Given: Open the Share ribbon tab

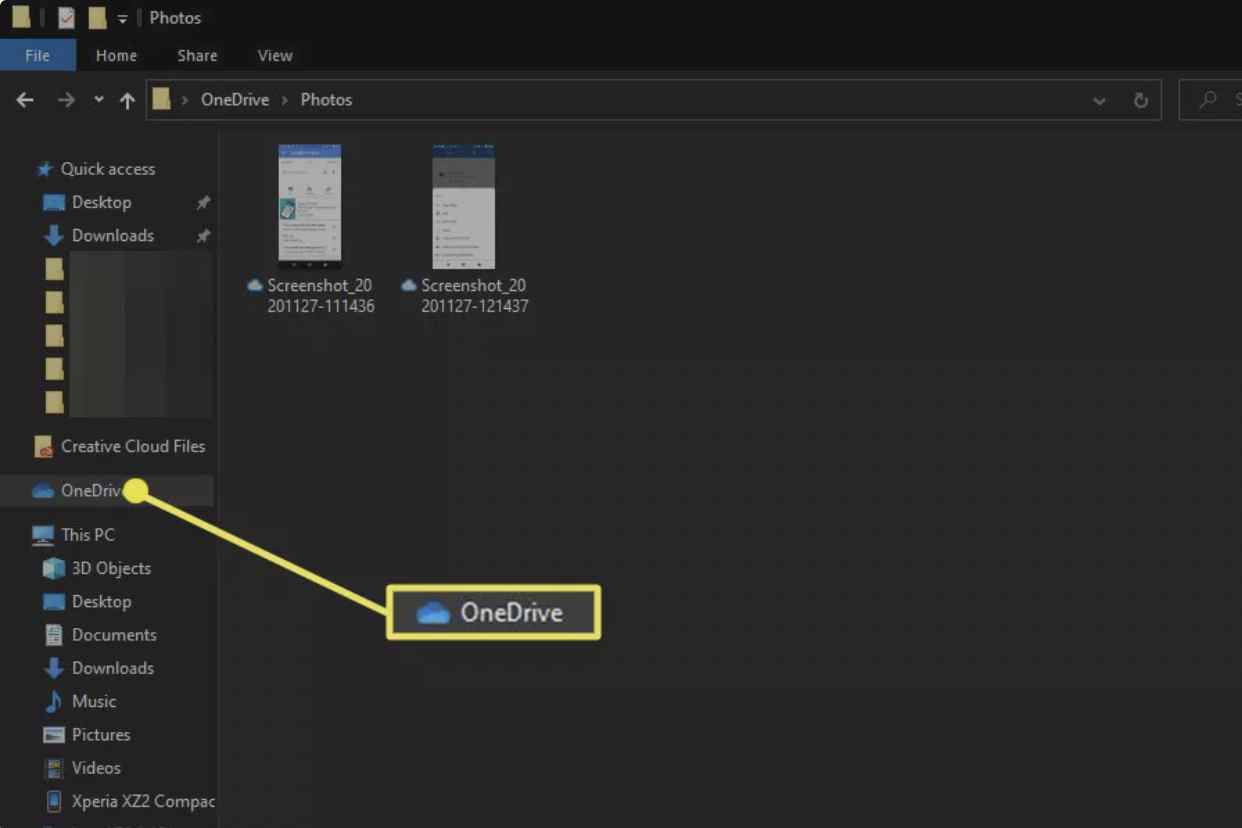Looking at the screenshot, I should 197,56.
